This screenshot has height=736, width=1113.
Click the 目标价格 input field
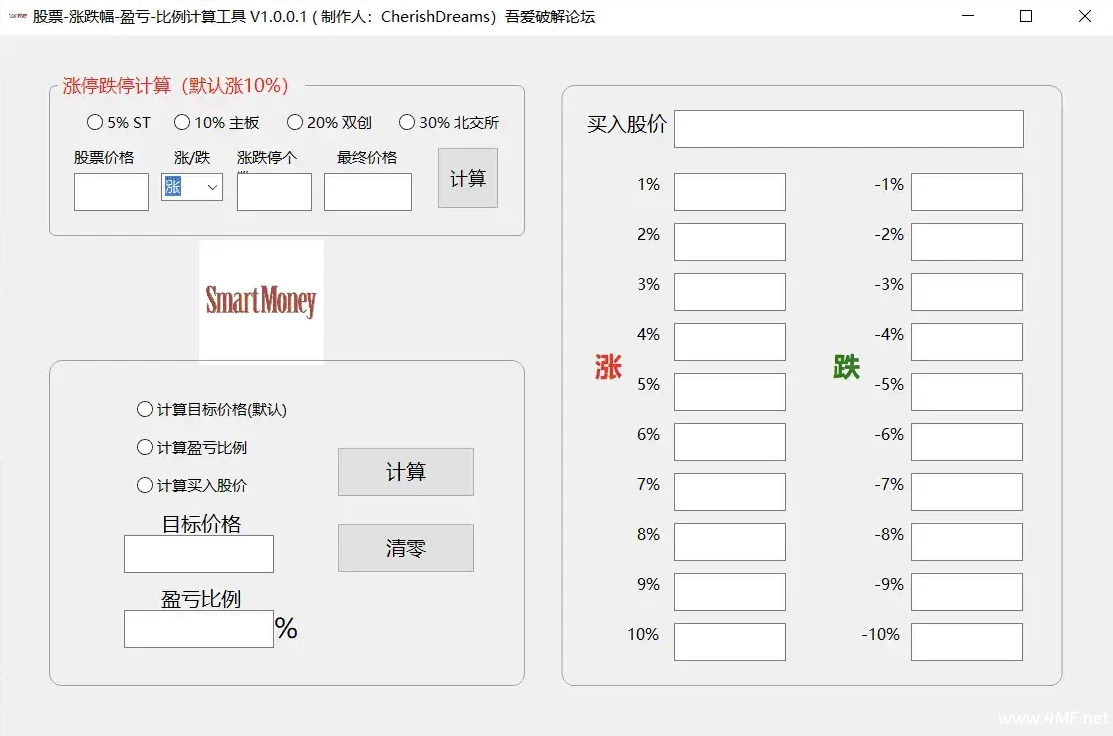click(x=198, y=553)
